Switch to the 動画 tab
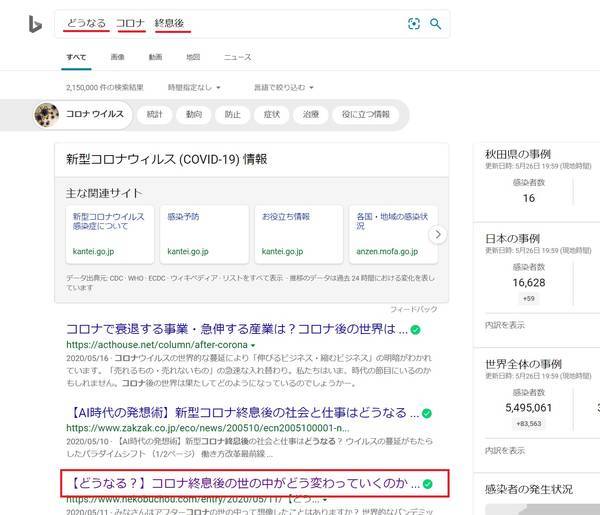This screenshot has width=600, height=515. [155, 57]
